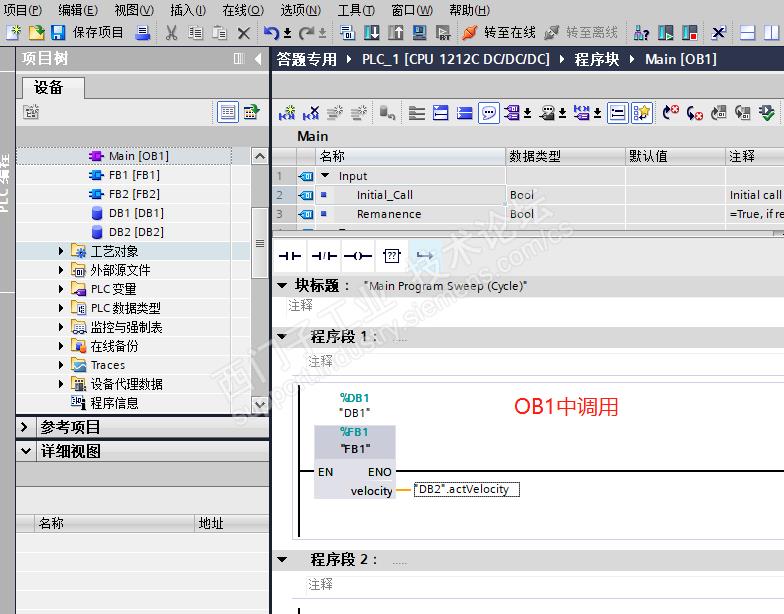Click the insert network icon in editor toolbar
The width and height of the screenshot is (784, 614).
(287, 113)
